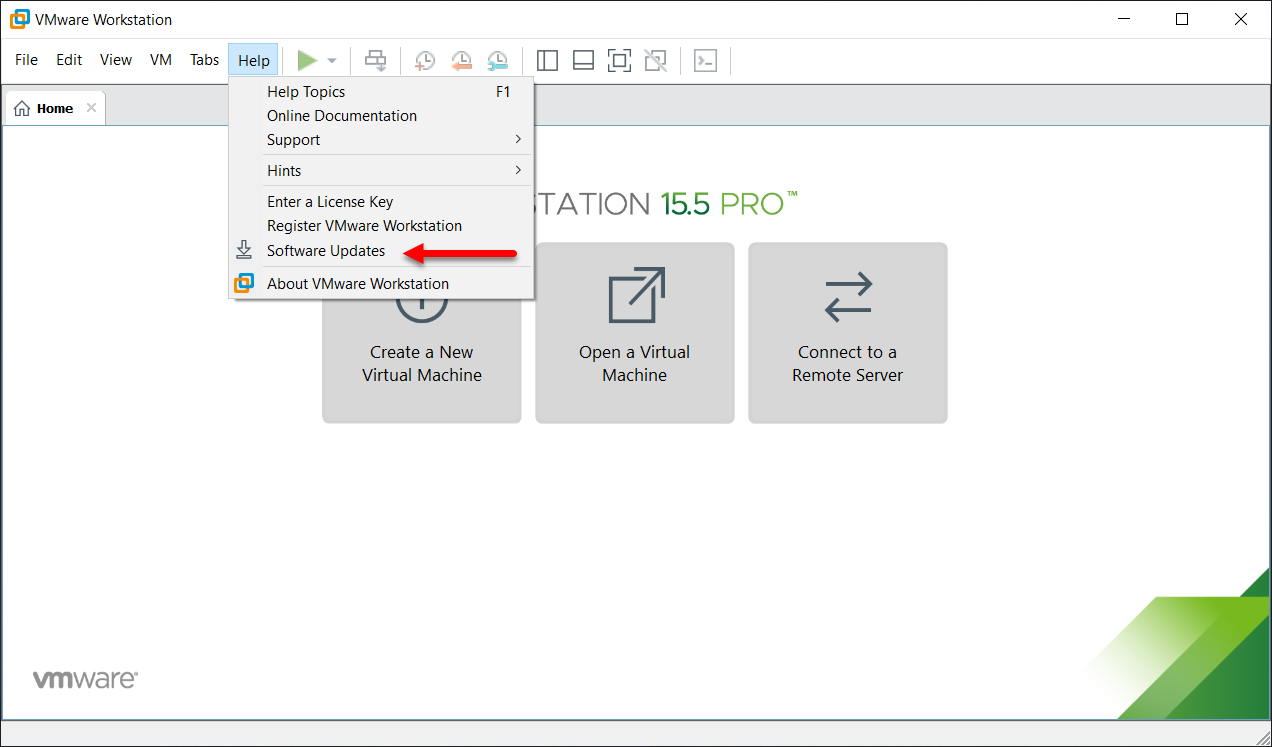1272x747 pixels.
Task: Click the full screen mode icon
Action: 619,61
